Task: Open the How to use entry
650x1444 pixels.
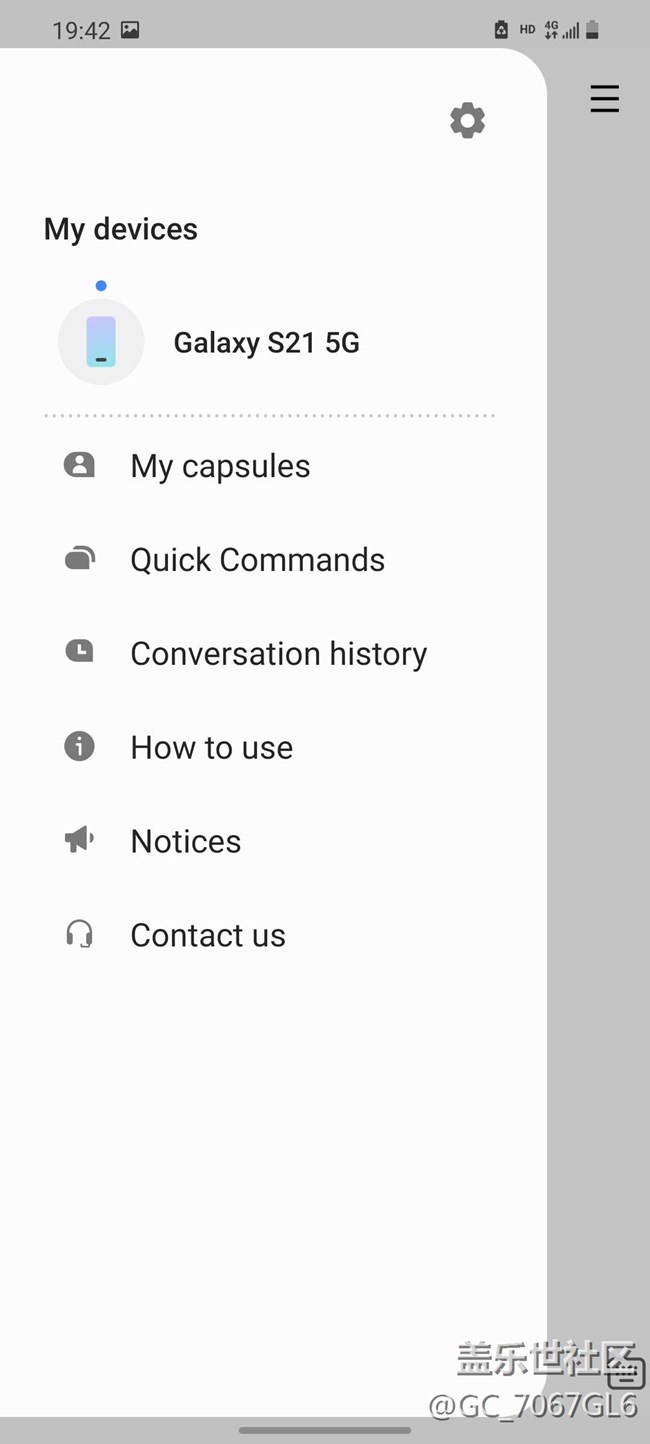Action: [211, 748]
